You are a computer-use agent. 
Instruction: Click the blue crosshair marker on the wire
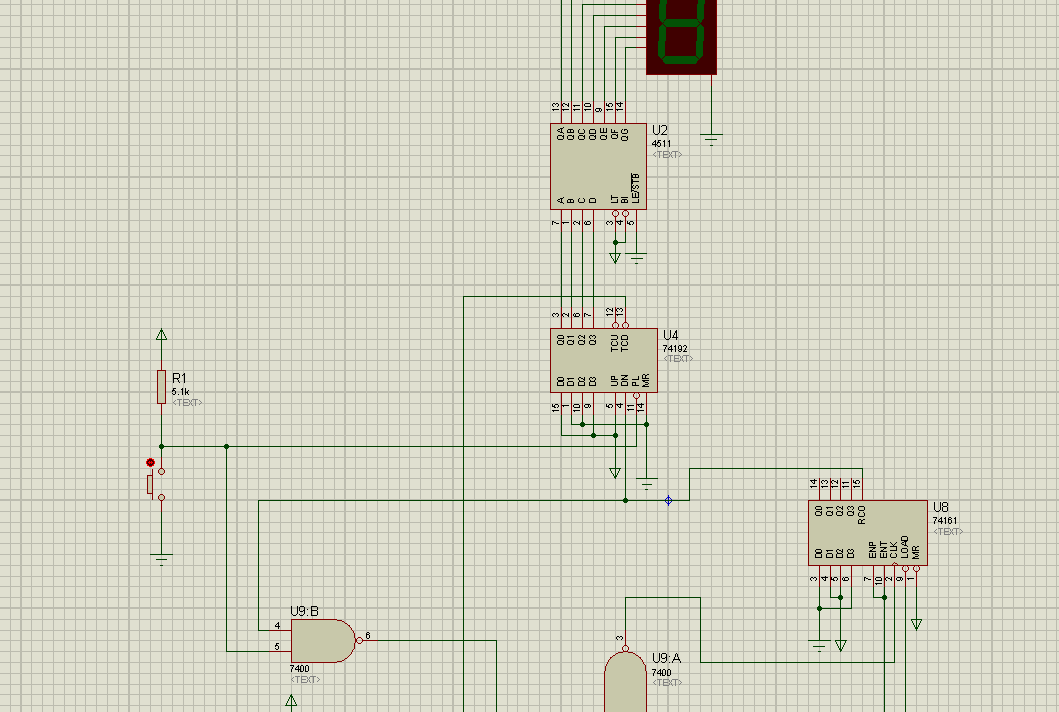[668, 501]
